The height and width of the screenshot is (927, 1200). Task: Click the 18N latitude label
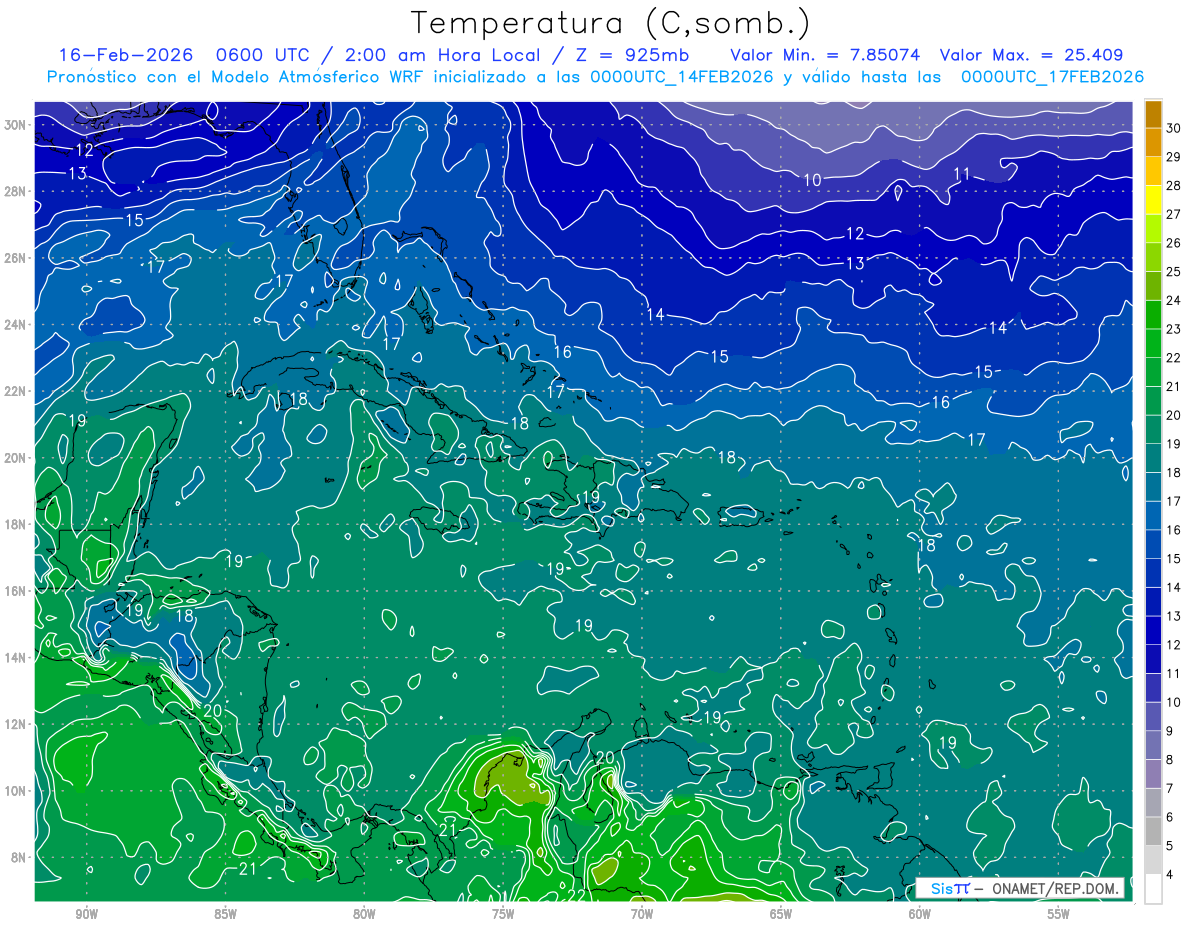click(x=15, y=524)
